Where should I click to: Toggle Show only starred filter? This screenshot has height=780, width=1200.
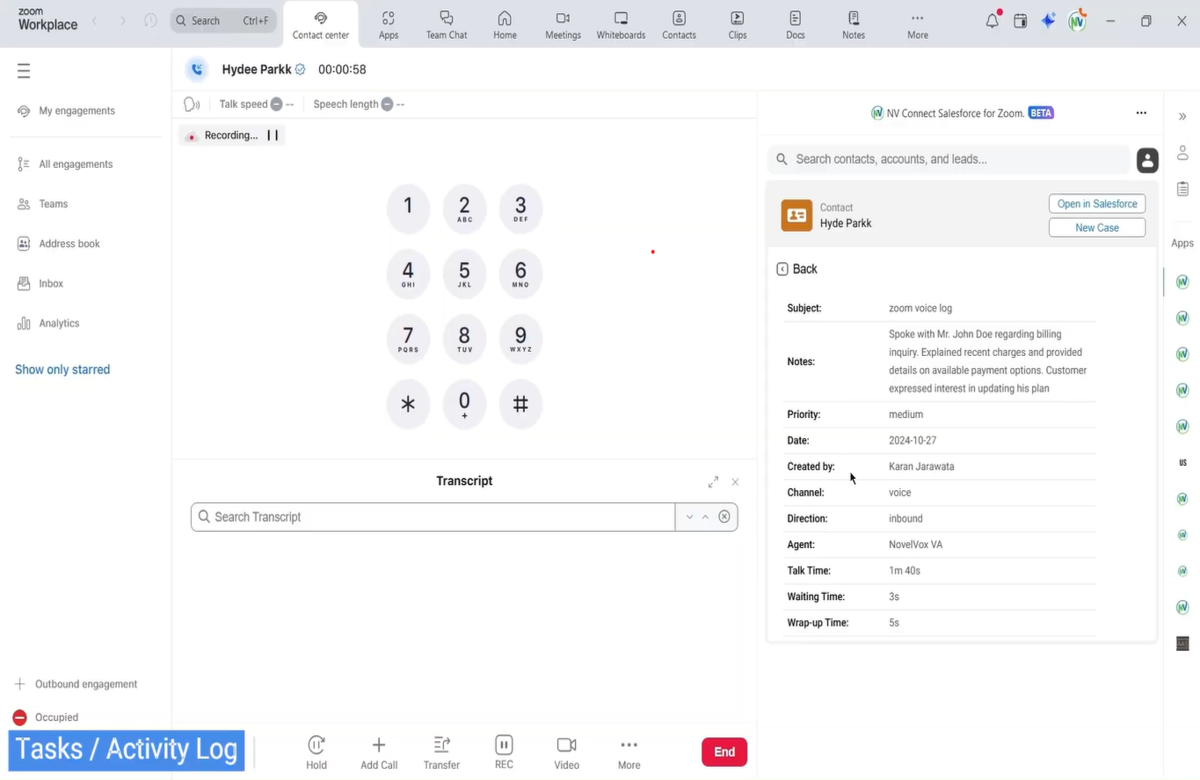(x=62, y=370)
